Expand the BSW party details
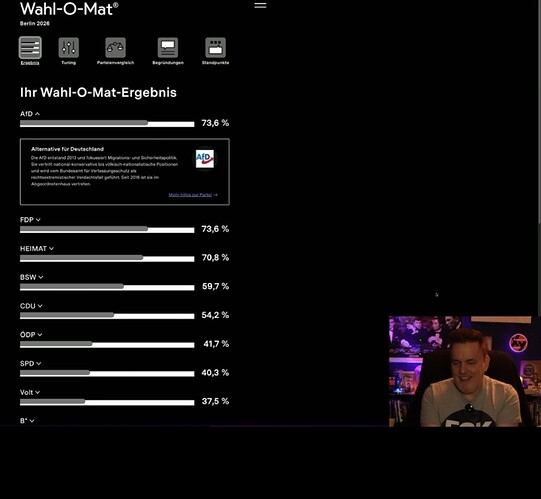The image size is (541, 499). [32, 277]
